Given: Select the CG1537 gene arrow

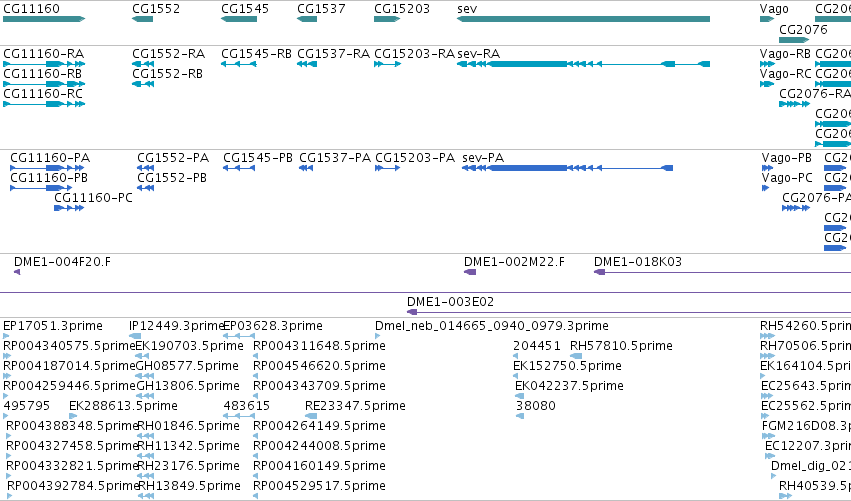Looking at the screenshot, I should pyautogui.click(x=307, y=19).
